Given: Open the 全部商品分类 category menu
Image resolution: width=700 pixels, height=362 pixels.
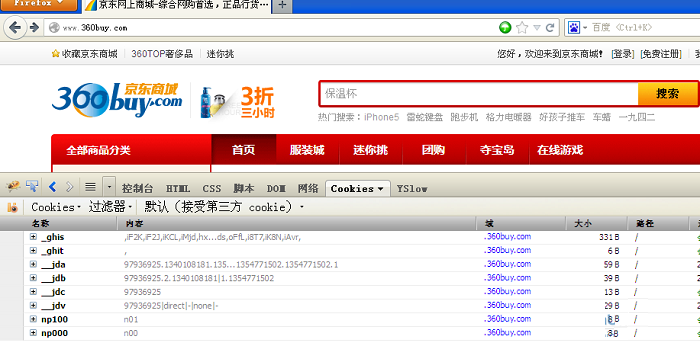Looking at the screenshot, I should click(x=131, y=150).
